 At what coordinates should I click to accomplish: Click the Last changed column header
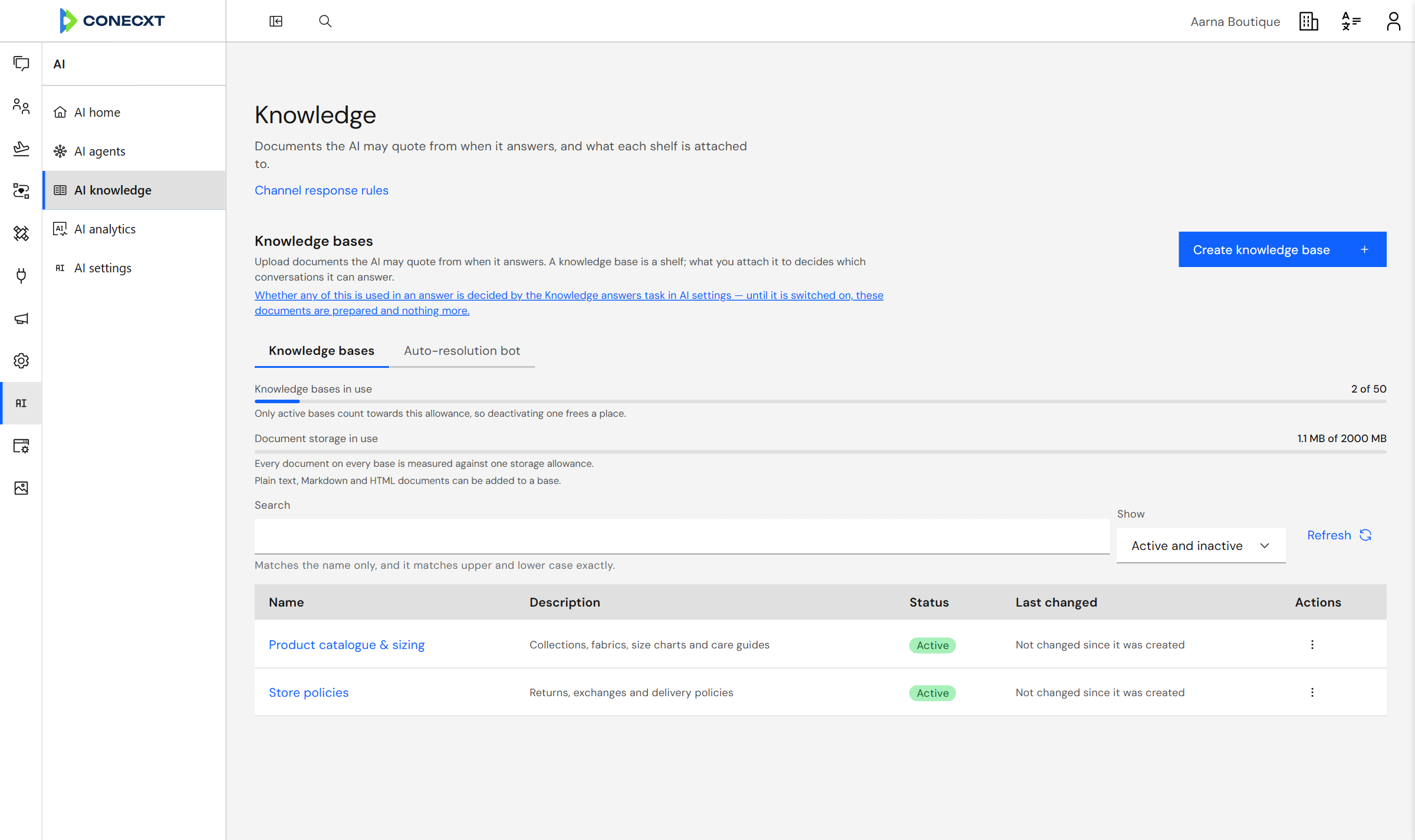pyautogui.click(x=1056, y=602)
